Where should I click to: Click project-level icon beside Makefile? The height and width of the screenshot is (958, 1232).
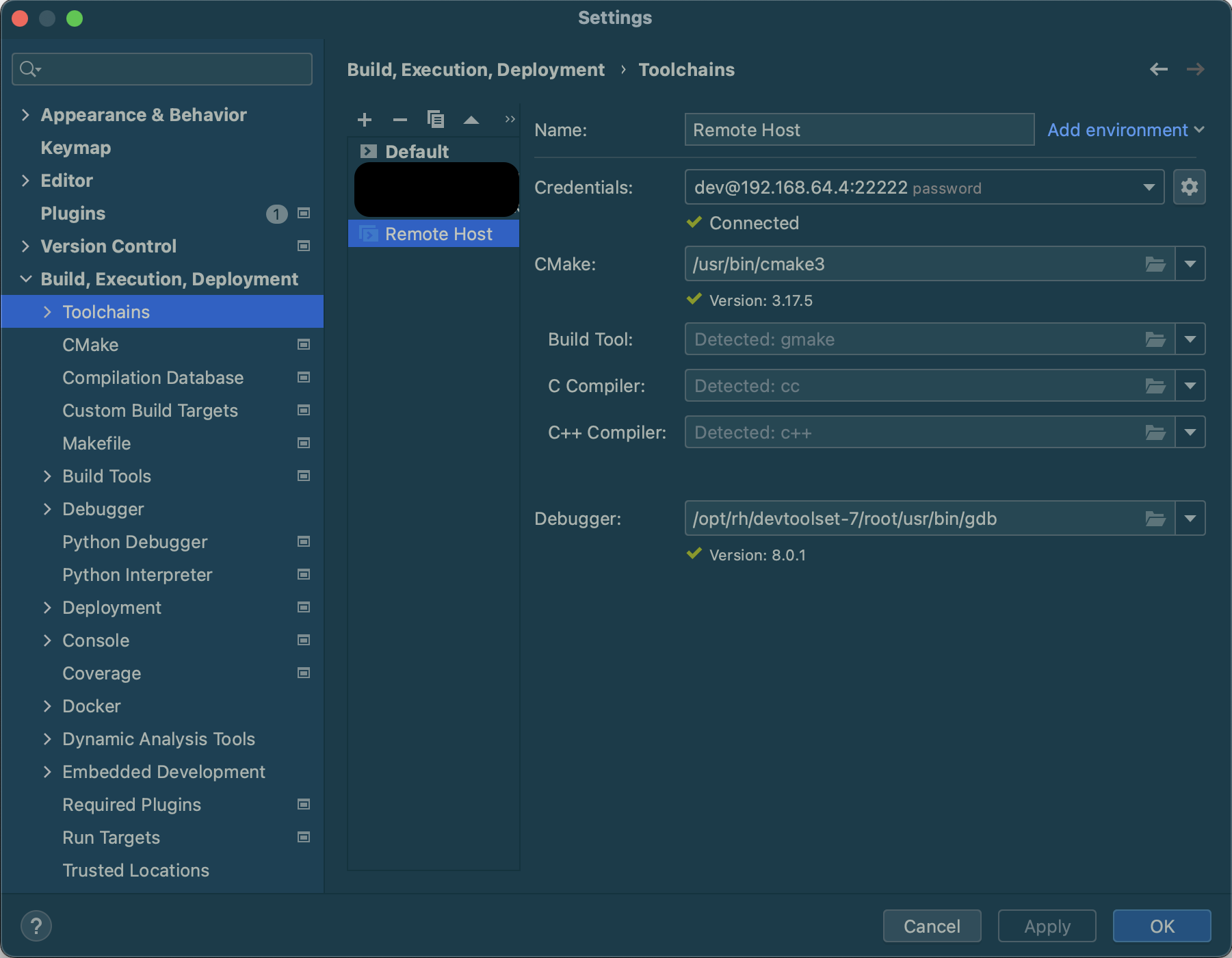point(304,443)
